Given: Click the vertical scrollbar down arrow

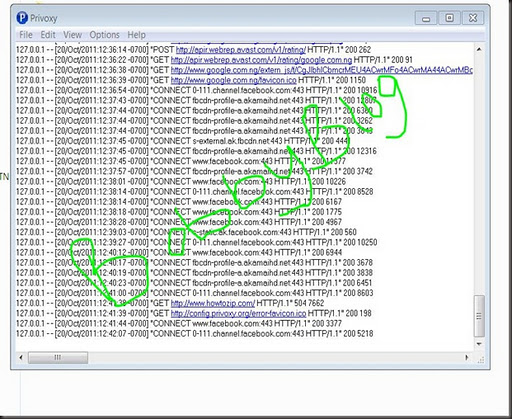Looking at the screenshot, I should pos(479,344).
